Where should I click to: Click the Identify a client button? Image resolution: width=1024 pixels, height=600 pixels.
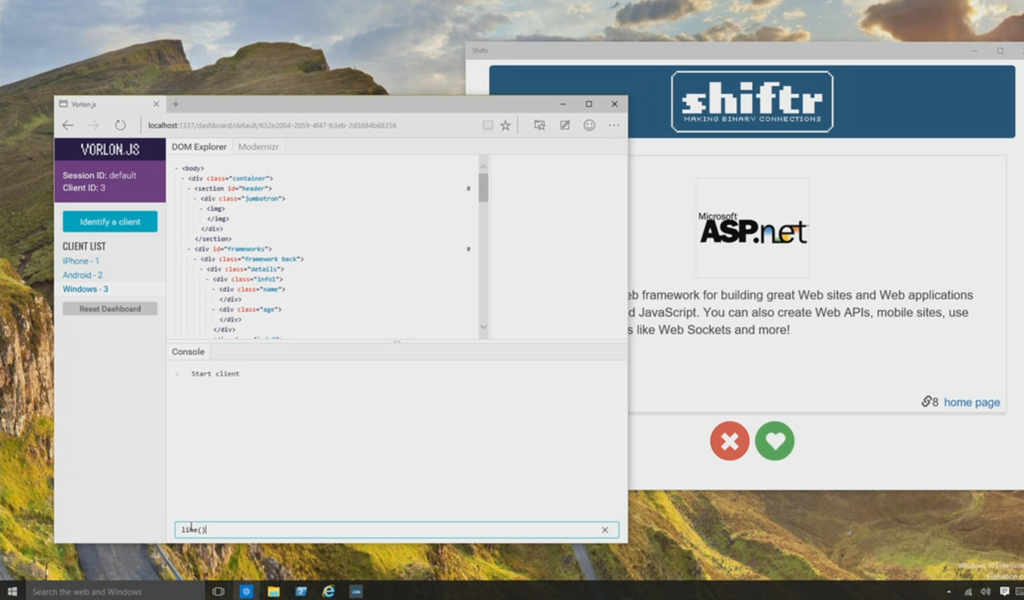[110, 222]
